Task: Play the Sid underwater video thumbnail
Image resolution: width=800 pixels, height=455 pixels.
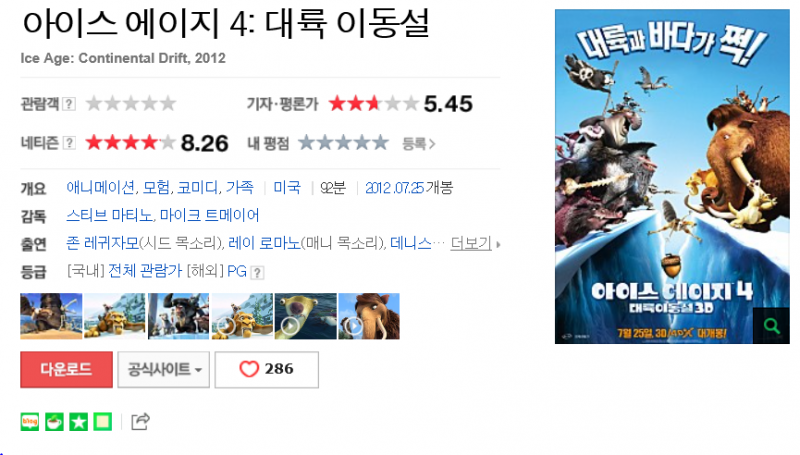Action: pos(306,316)
